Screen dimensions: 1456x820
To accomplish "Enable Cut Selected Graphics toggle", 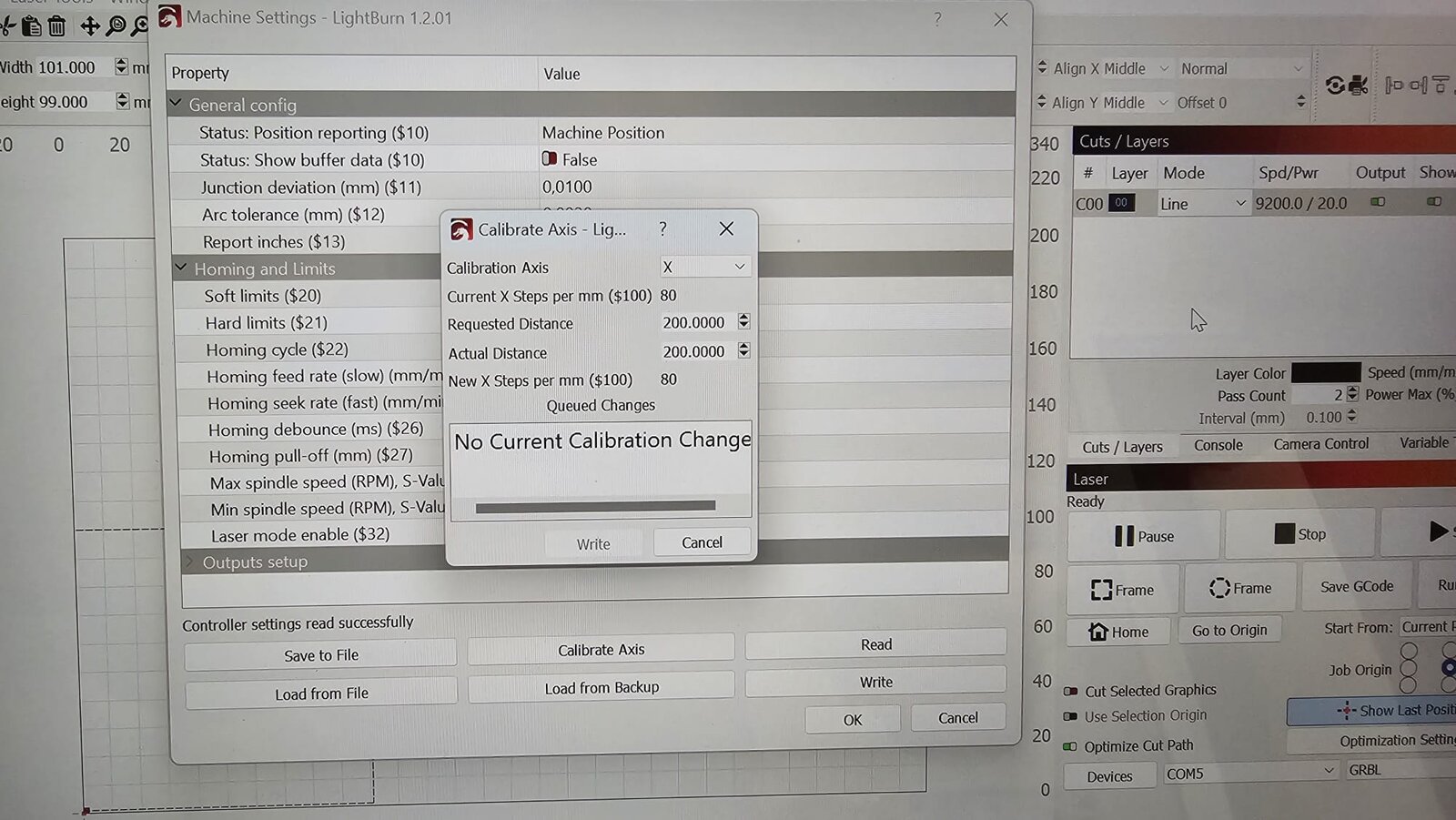I will tap(1071, 692).
